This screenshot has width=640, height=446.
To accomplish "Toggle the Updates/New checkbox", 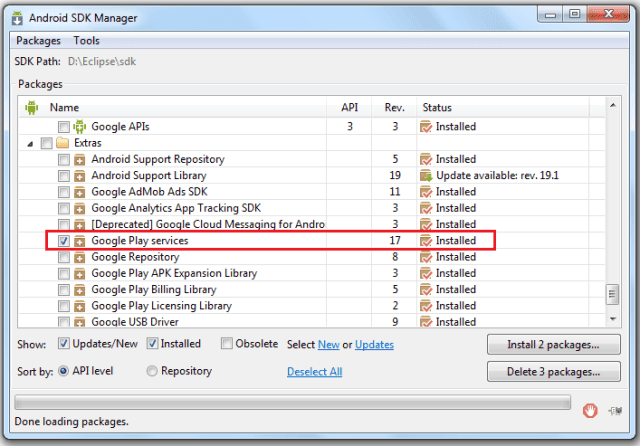I will (64, 344).
